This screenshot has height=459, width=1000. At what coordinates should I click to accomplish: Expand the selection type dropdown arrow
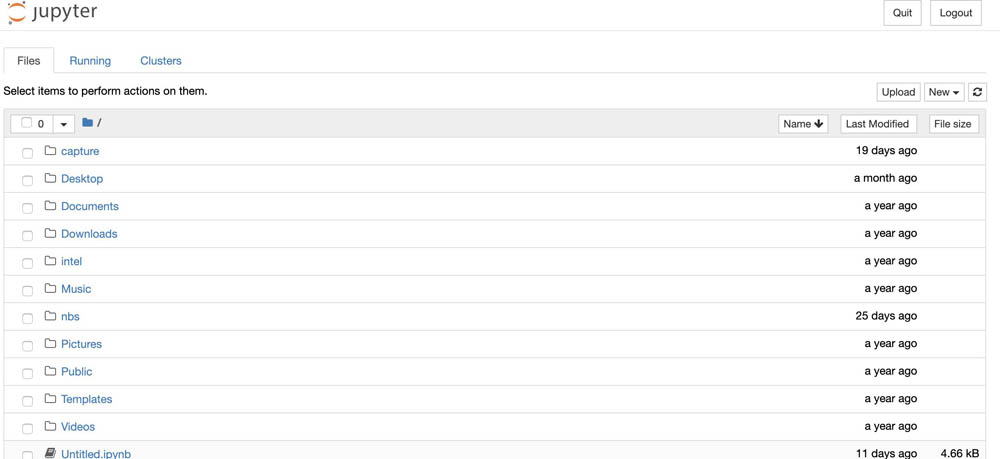point(63,124)
